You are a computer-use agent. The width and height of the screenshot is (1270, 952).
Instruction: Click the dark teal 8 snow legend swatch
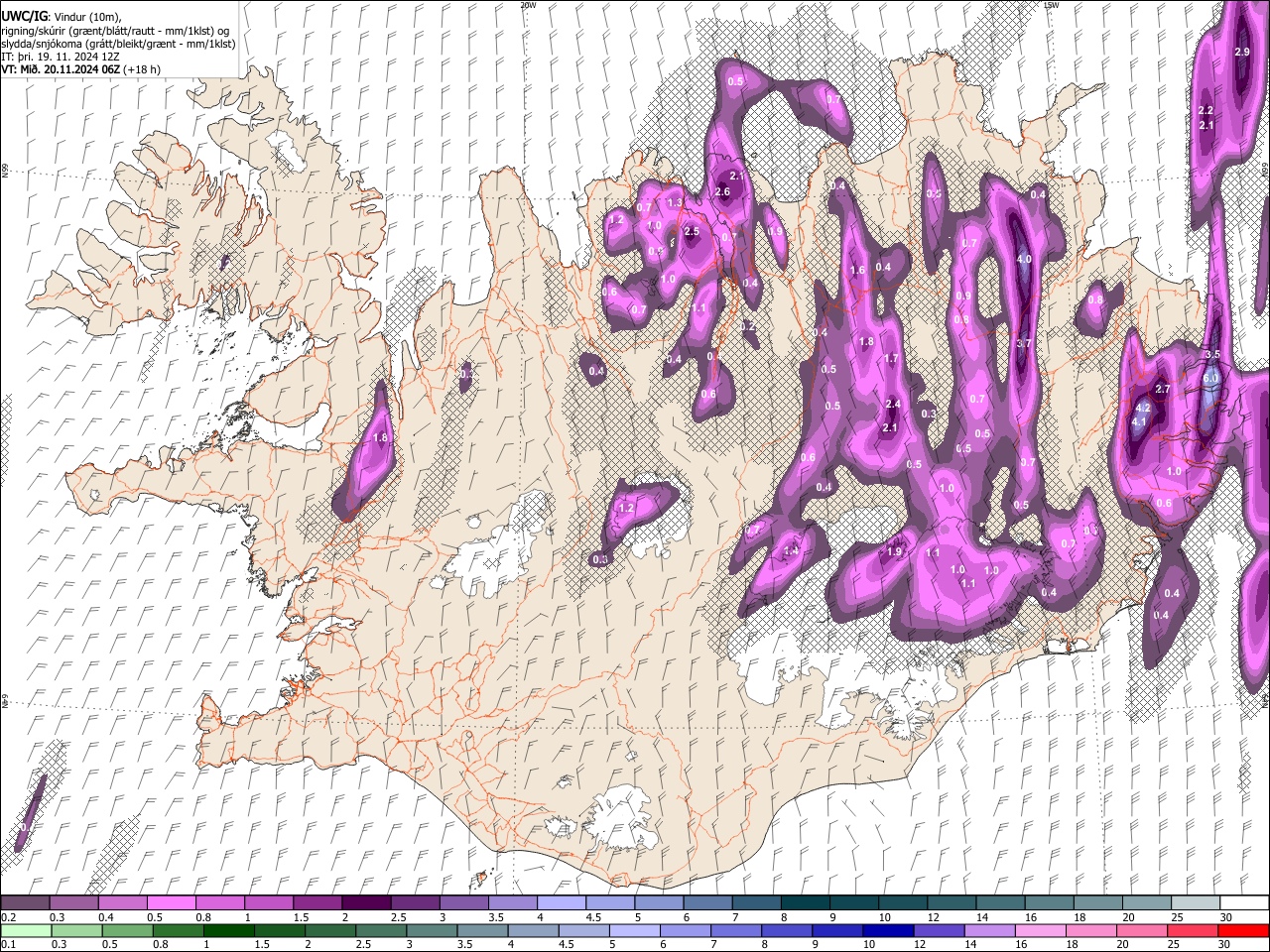[806, 903]
